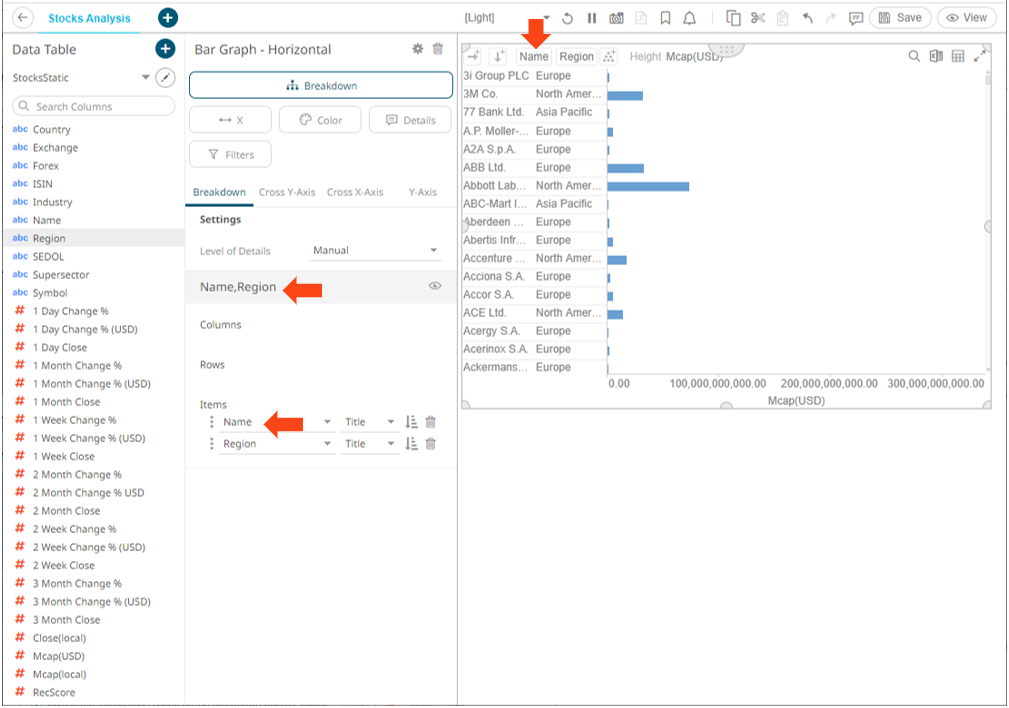Open search with the magnifier icon above chart

pyautogui.click(x=913, y=55)
